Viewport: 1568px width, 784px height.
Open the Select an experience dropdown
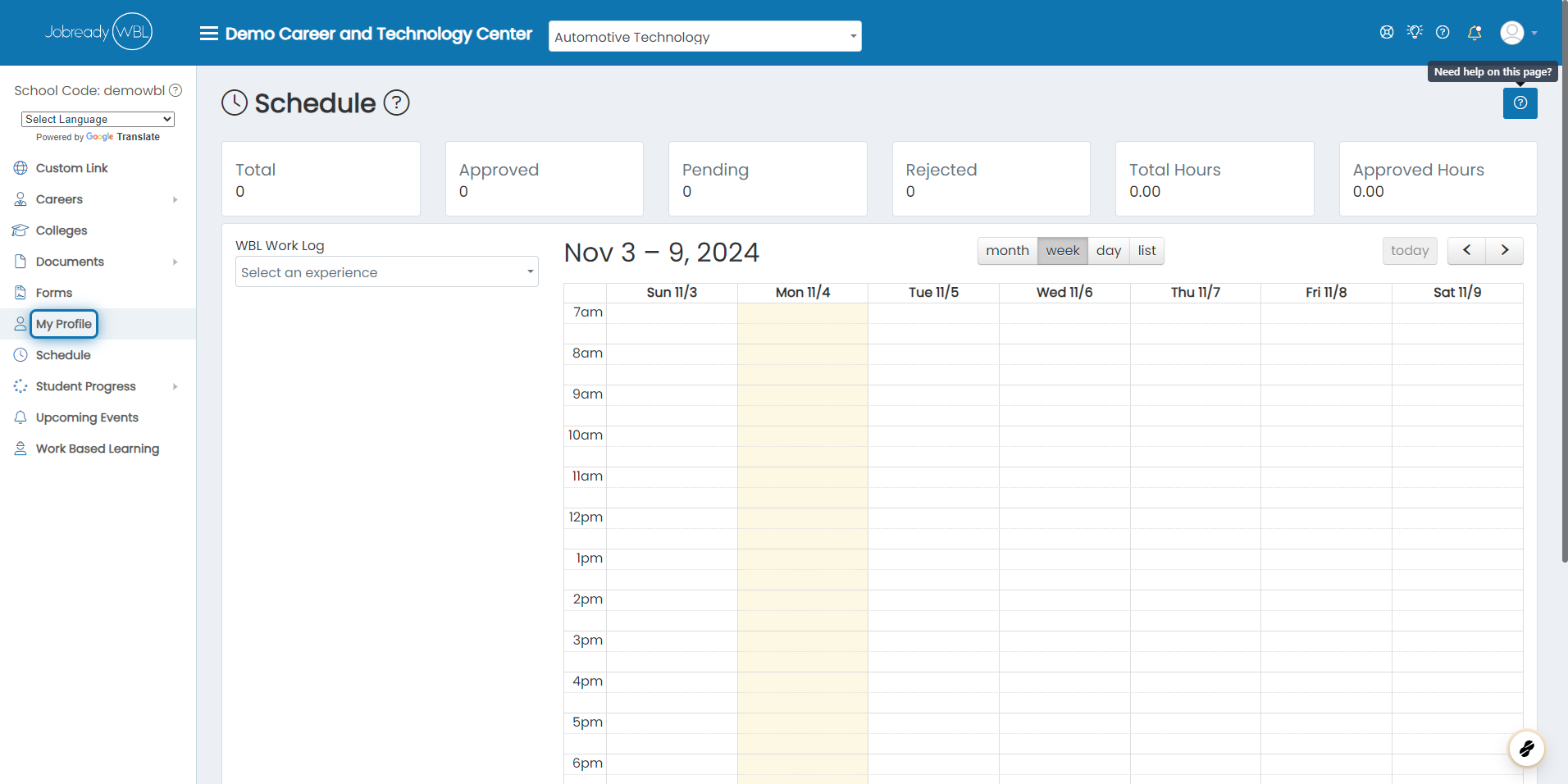click(387, 271)
